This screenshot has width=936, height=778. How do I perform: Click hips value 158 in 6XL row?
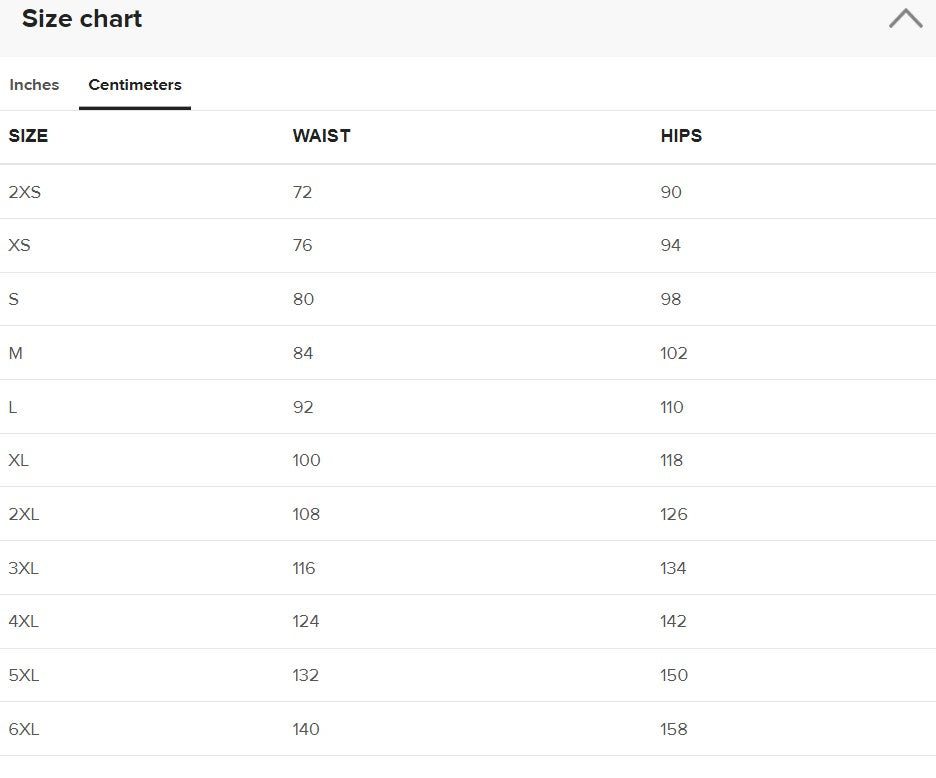674,730
